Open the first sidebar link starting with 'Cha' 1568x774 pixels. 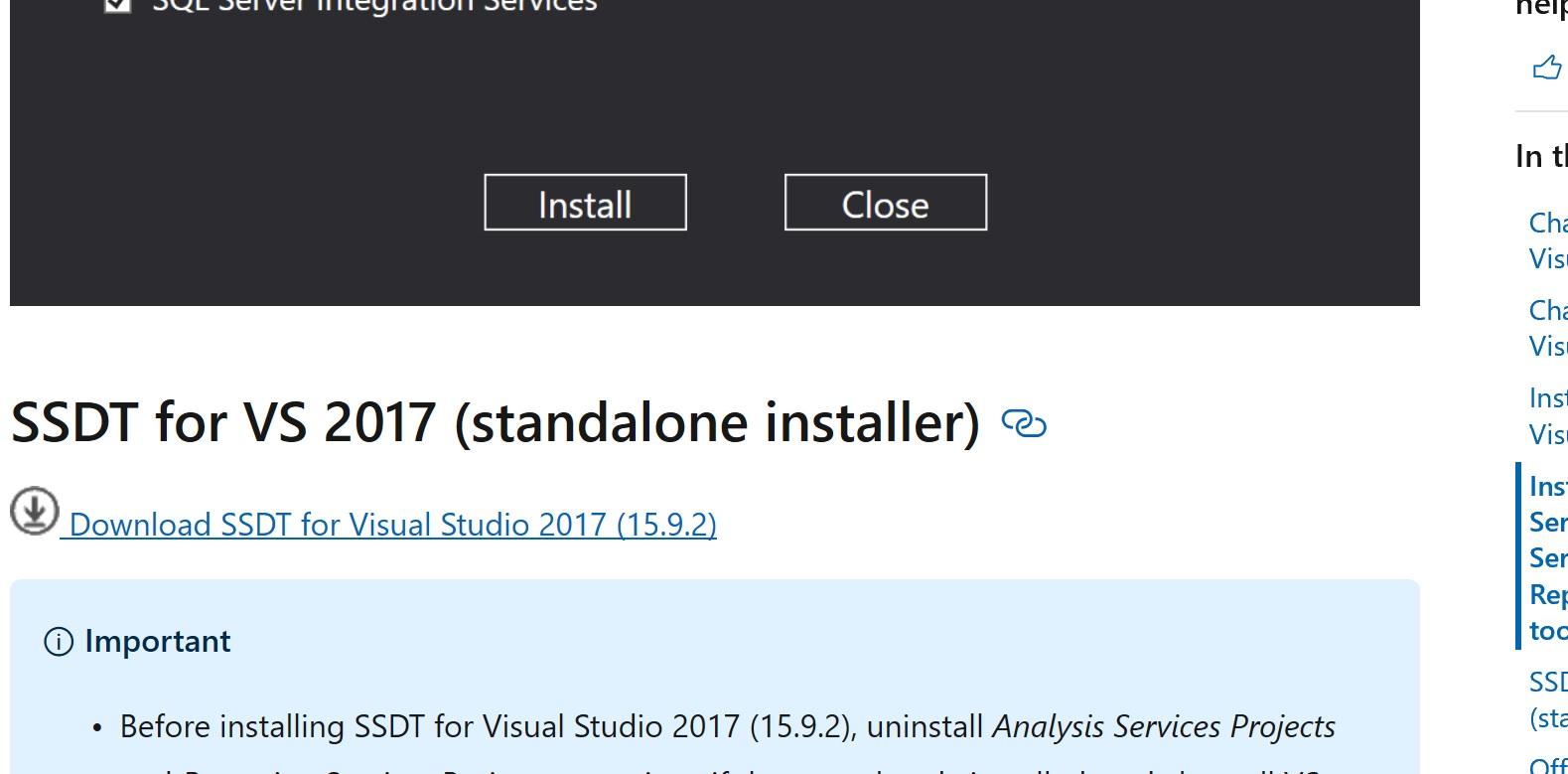tap(1548, 240)
